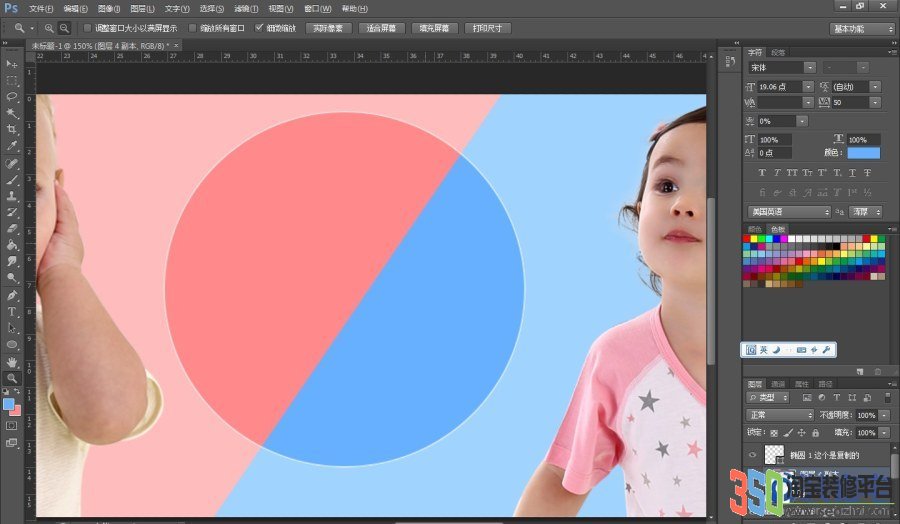Open the 美国英语 language dropdown
This screenshot has height=524, width=900.
[x=789, y=212]
